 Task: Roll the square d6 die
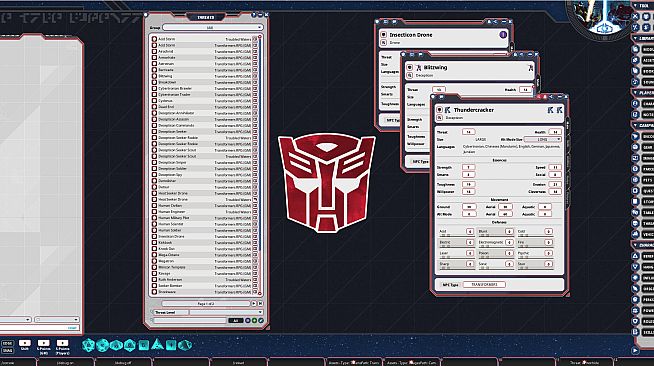(x=143, y=345)
